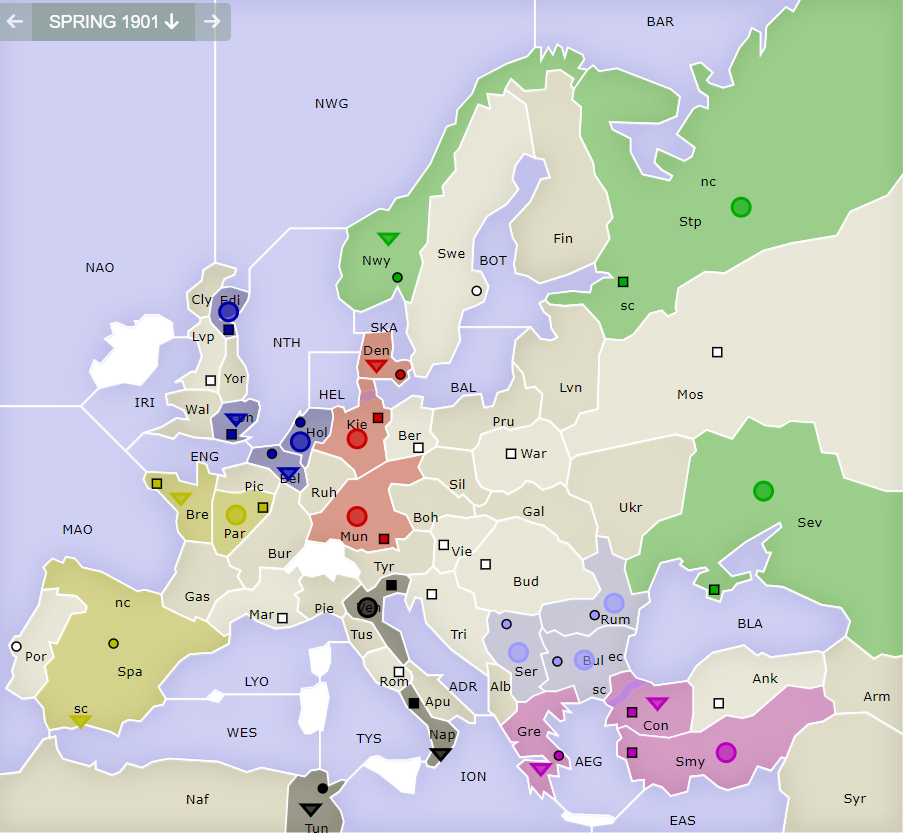
Task: Click the NAO North Atlantic label
Action: click(x=100, y=268)
